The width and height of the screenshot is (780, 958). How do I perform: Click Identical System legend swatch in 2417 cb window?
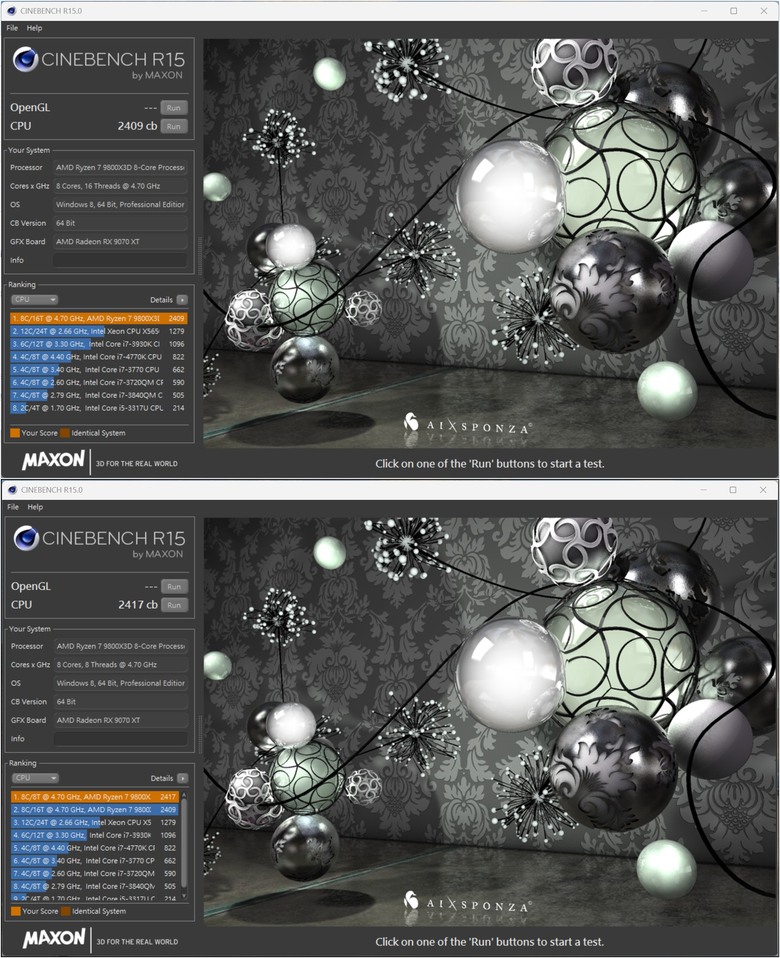(65, 912)
